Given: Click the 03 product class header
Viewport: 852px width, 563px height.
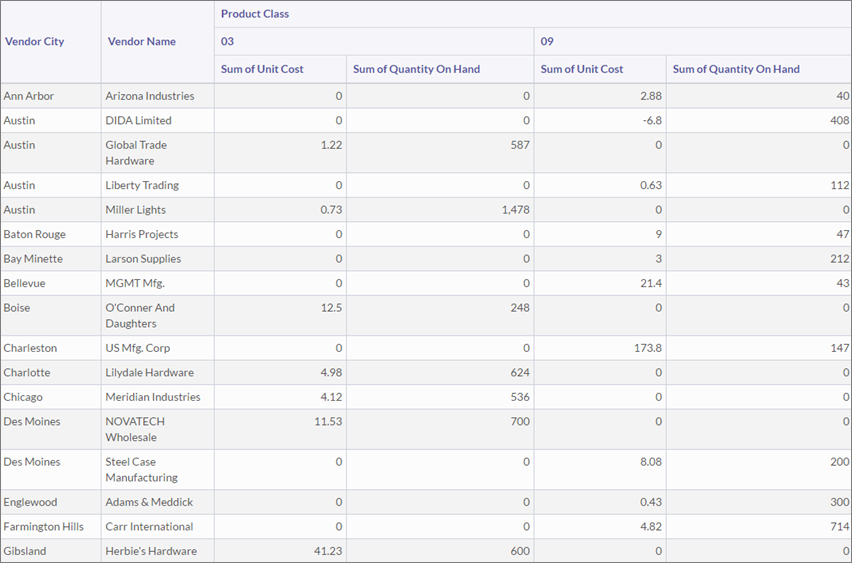Looking at the screenshot, I should [228, 42].
